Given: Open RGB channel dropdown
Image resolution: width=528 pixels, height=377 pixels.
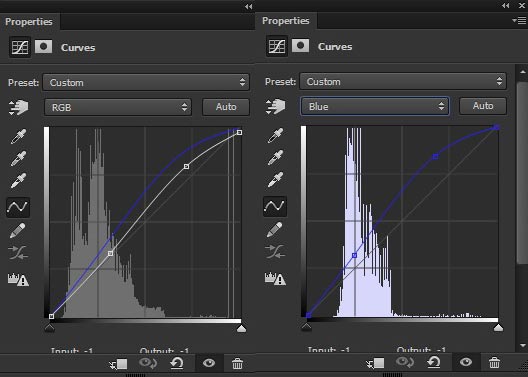Looking at the screenshot, I should pyautogui.click(x=118, y=107).
